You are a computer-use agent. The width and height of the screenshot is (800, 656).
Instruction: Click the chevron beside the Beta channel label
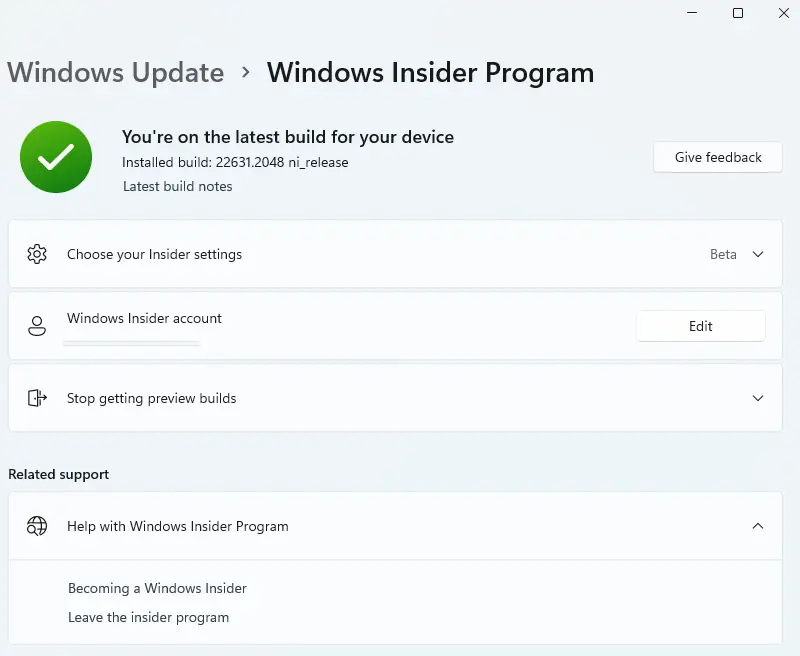[x=758, y=254]
